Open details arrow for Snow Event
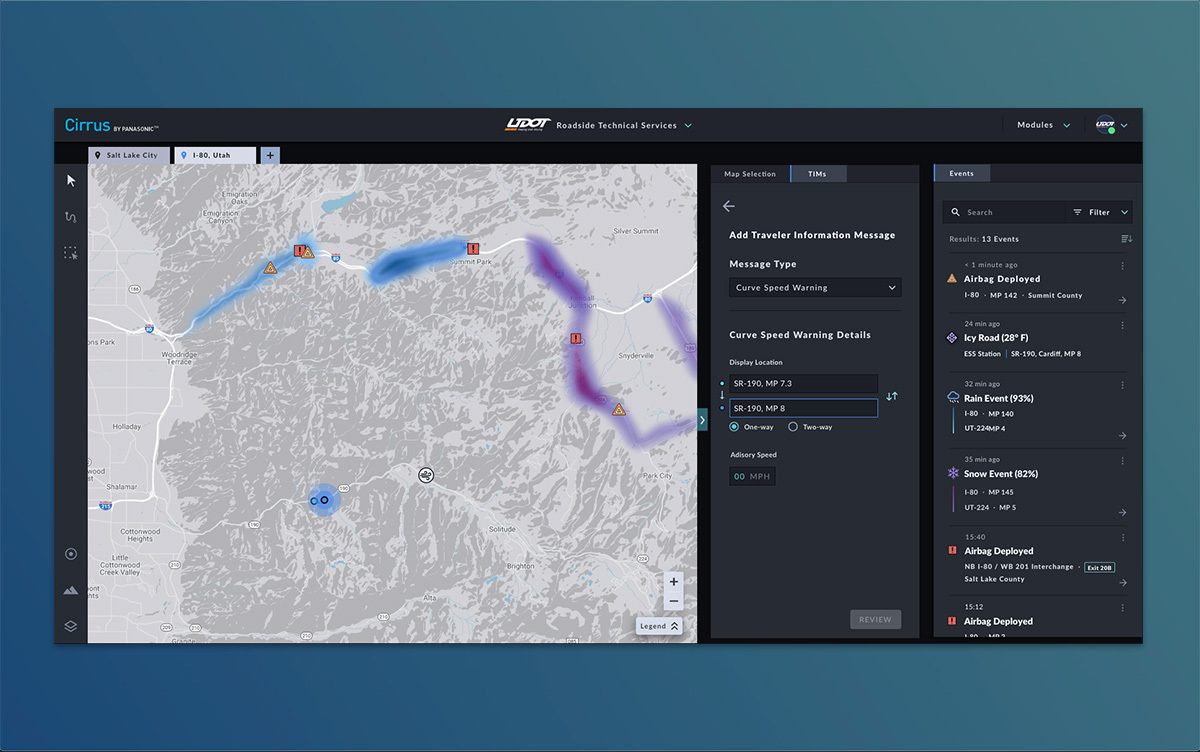Image resolution: width=1200 pixels, height=752 pixels. (1123, 513)
